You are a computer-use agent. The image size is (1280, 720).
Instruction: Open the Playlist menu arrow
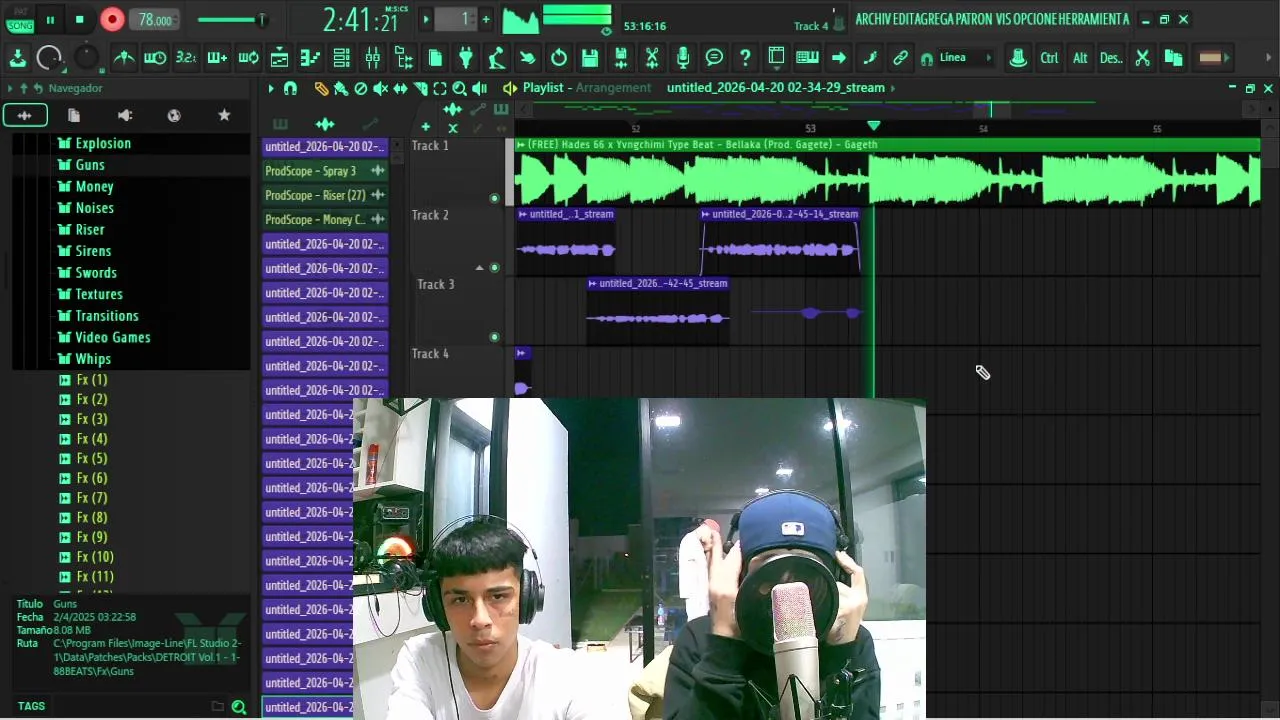(270, 88)
